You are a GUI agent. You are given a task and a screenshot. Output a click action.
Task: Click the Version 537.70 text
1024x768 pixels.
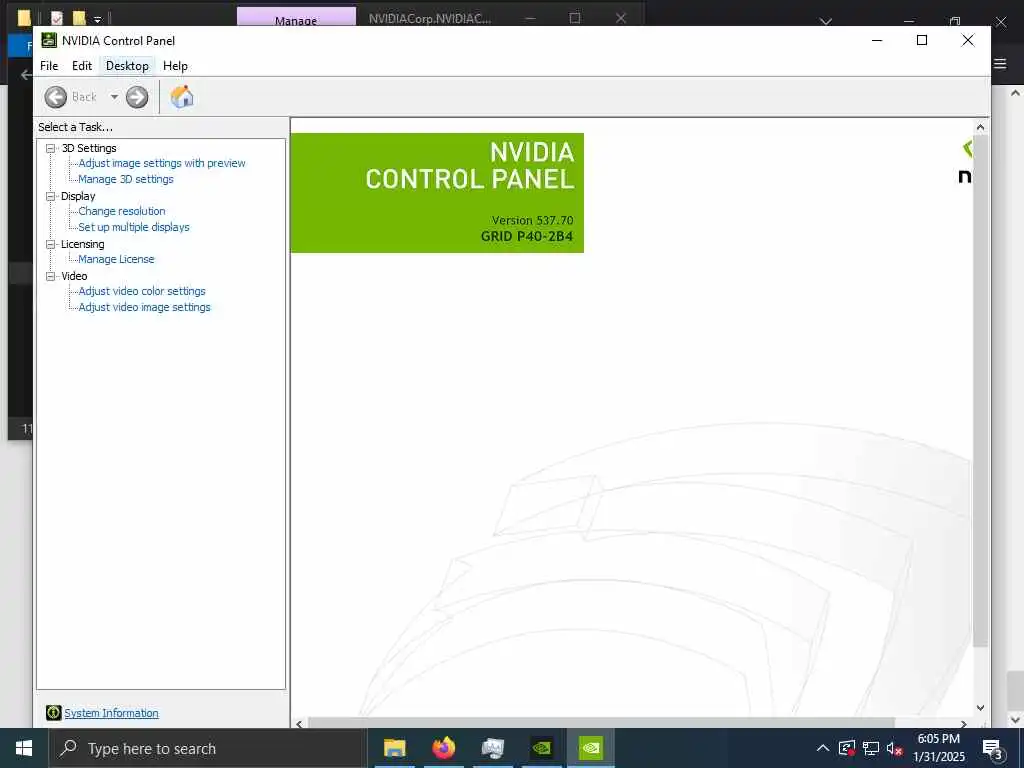(532, 220)
